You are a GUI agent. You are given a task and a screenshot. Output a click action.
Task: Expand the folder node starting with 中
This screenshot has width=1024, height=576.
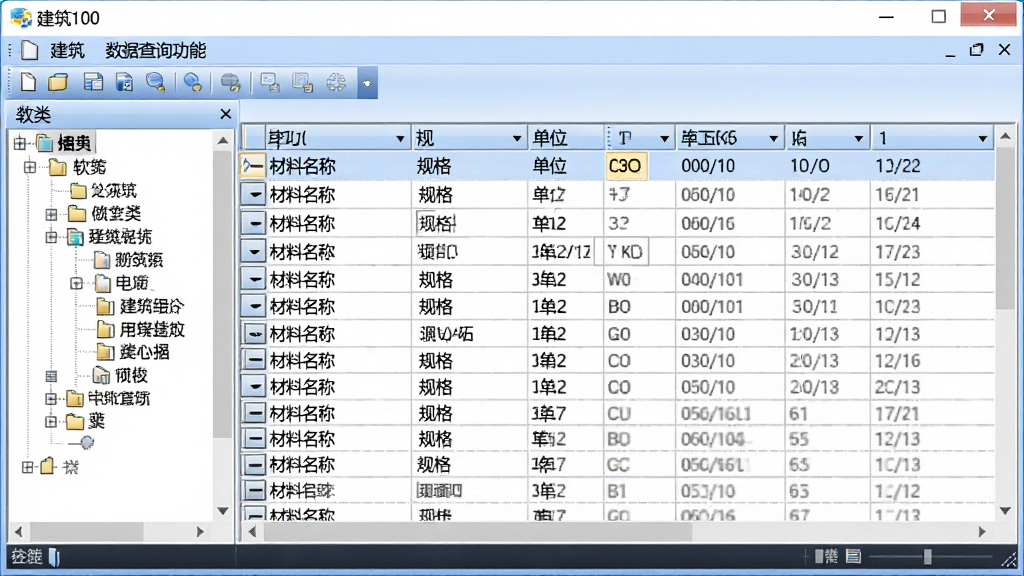point(51,398)
